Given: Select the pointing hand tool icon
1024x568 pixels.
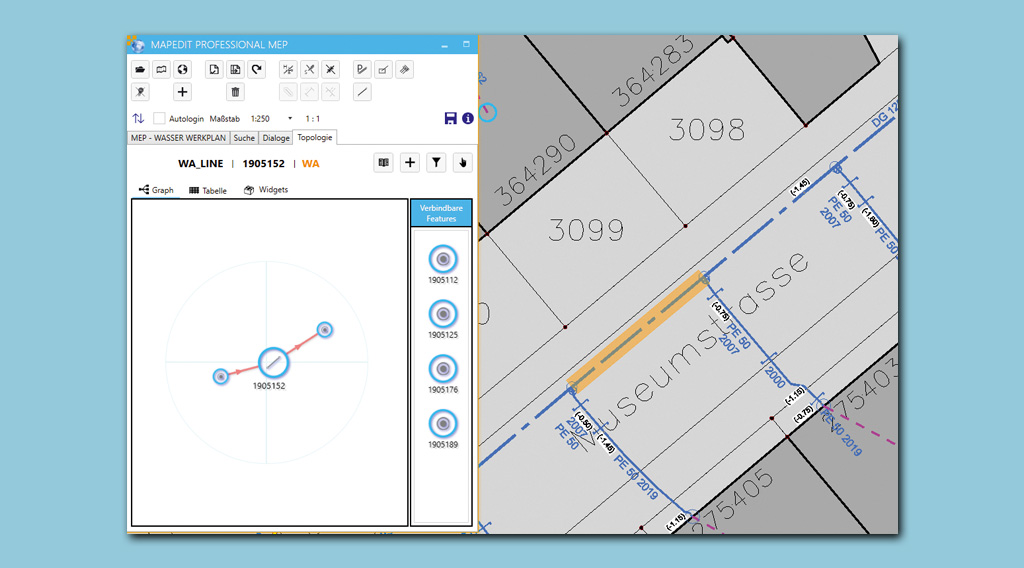Looking at the screenshot, I should point(462,163).
